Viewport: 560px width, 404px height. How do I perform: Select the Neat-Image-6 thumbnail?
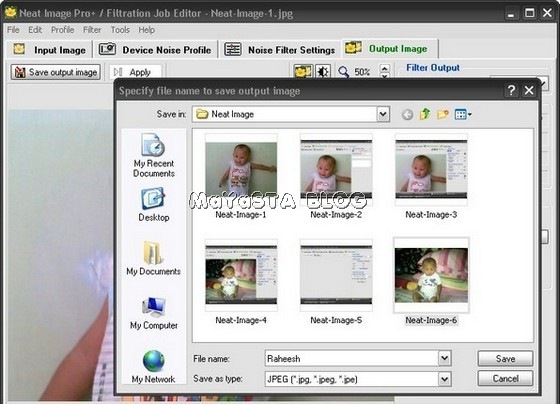point(431,275)
